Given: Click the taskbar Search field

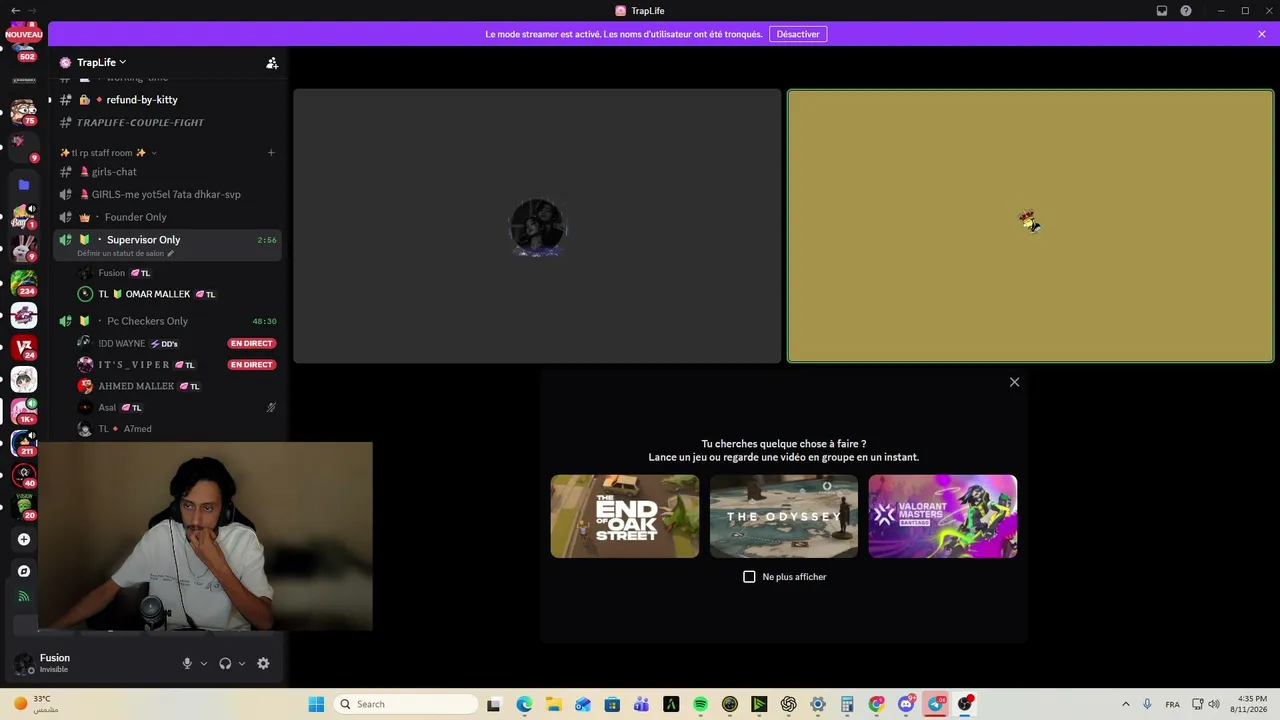Looking at the screenshot, I should [406, 704].
